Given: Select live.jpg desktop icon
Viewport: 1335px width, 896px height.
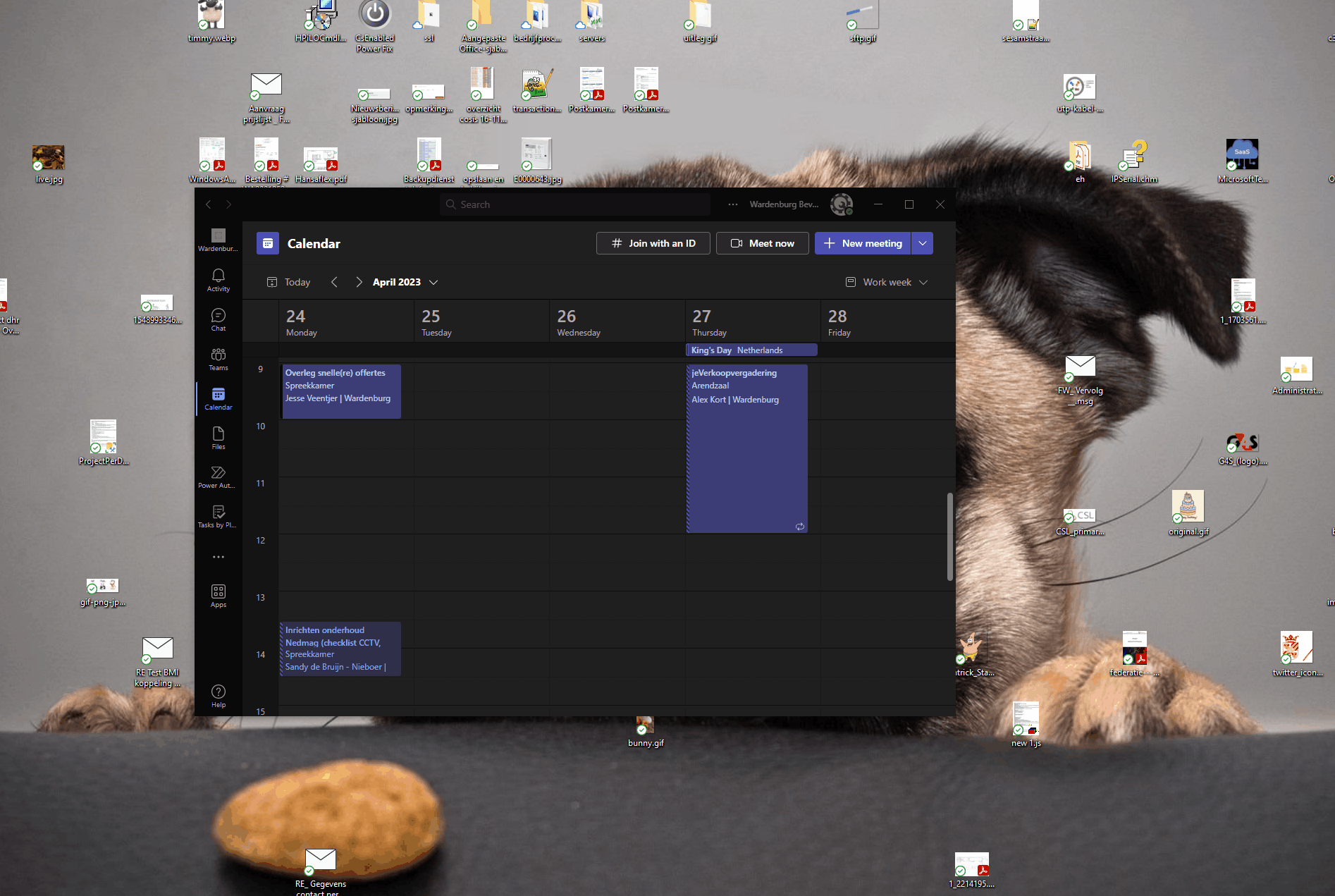Looking at the screenshot, I should coord(49,164).
